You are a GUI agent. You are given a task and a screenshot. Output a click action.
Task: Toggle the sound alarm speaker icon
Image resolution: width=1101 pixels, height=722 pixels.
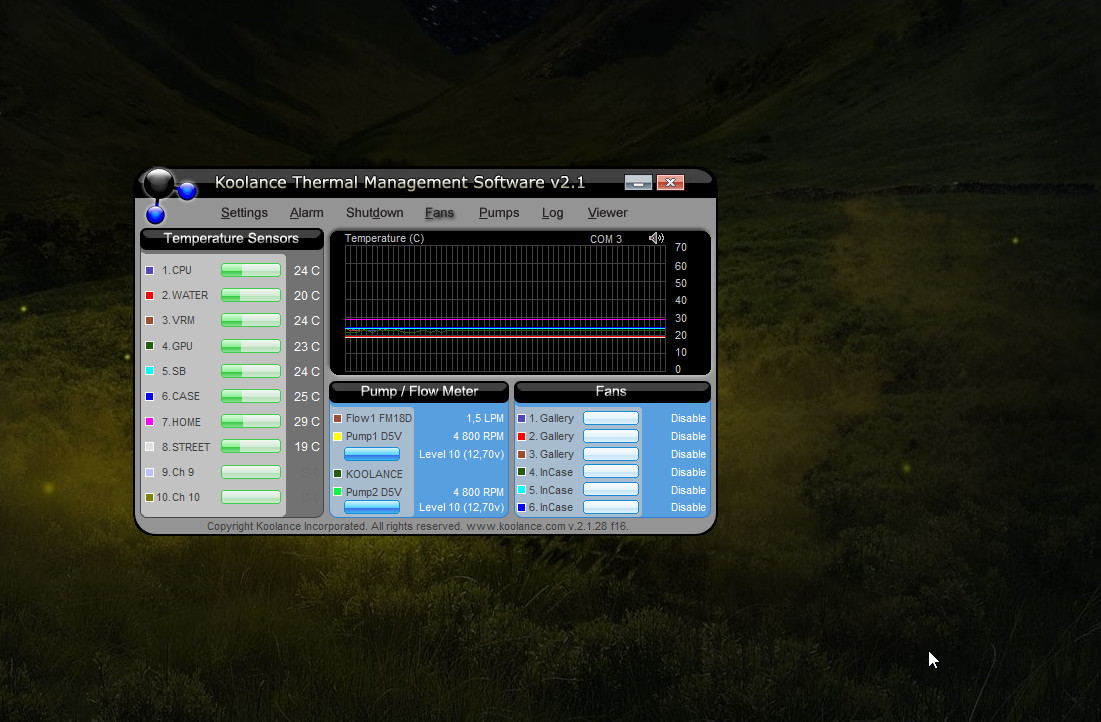click(x=656, y=238)
